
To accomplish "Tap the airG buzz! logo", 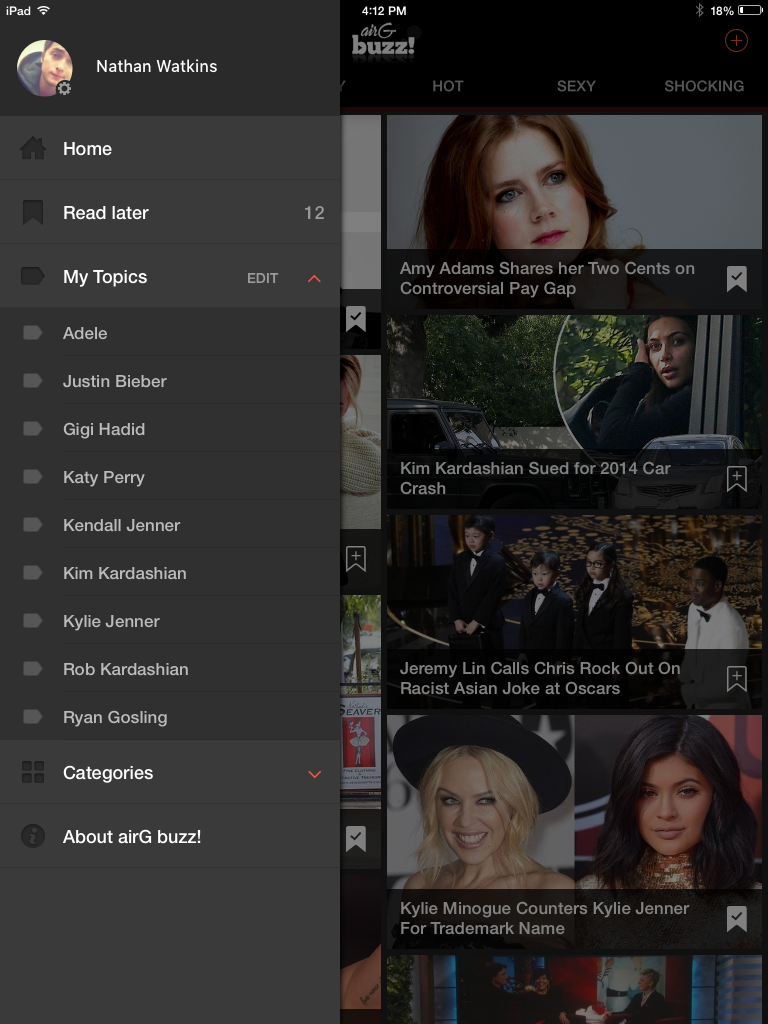I will coord(383,42).
